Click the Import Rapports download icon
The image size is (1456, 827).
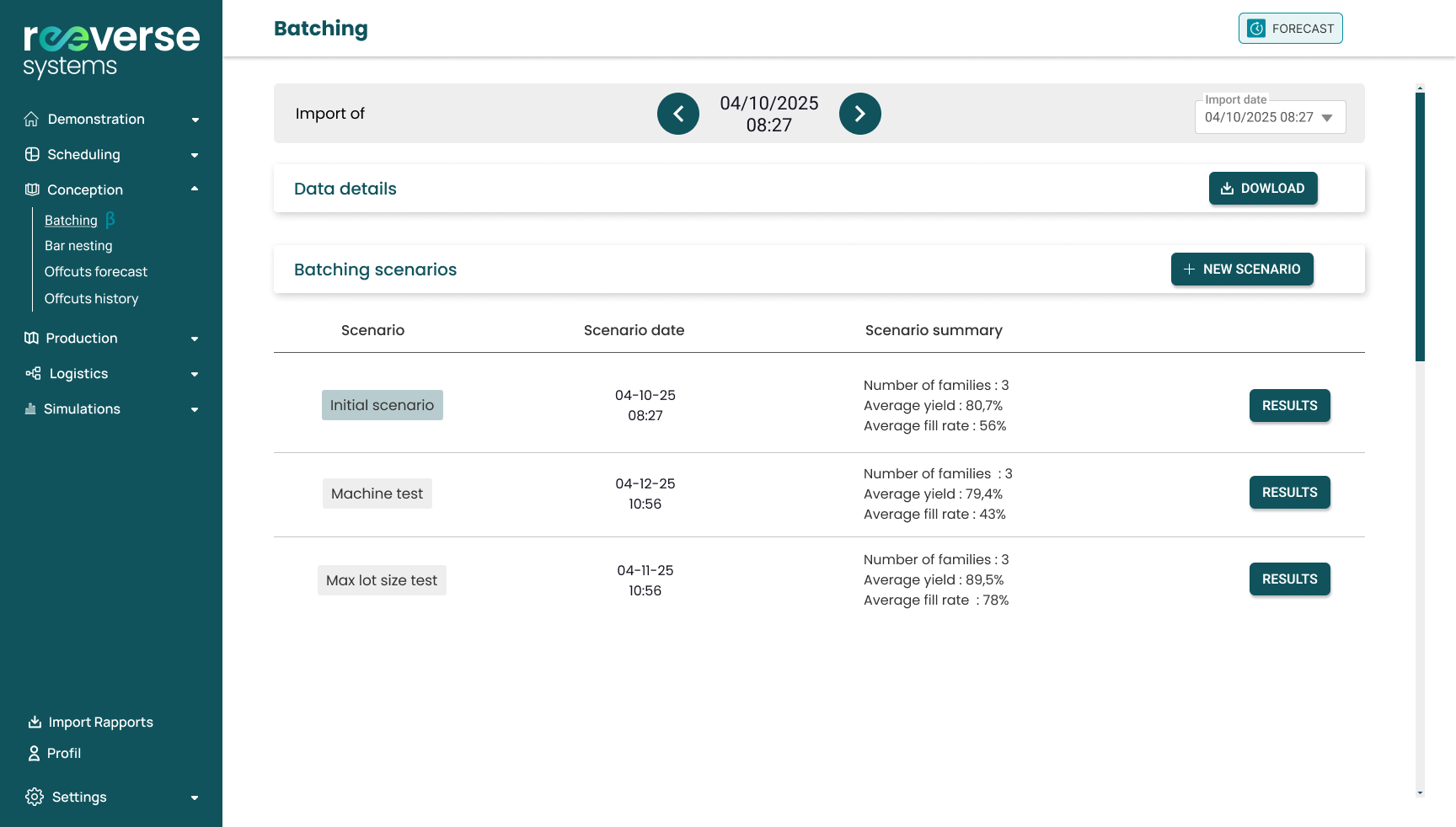[35, 722]
